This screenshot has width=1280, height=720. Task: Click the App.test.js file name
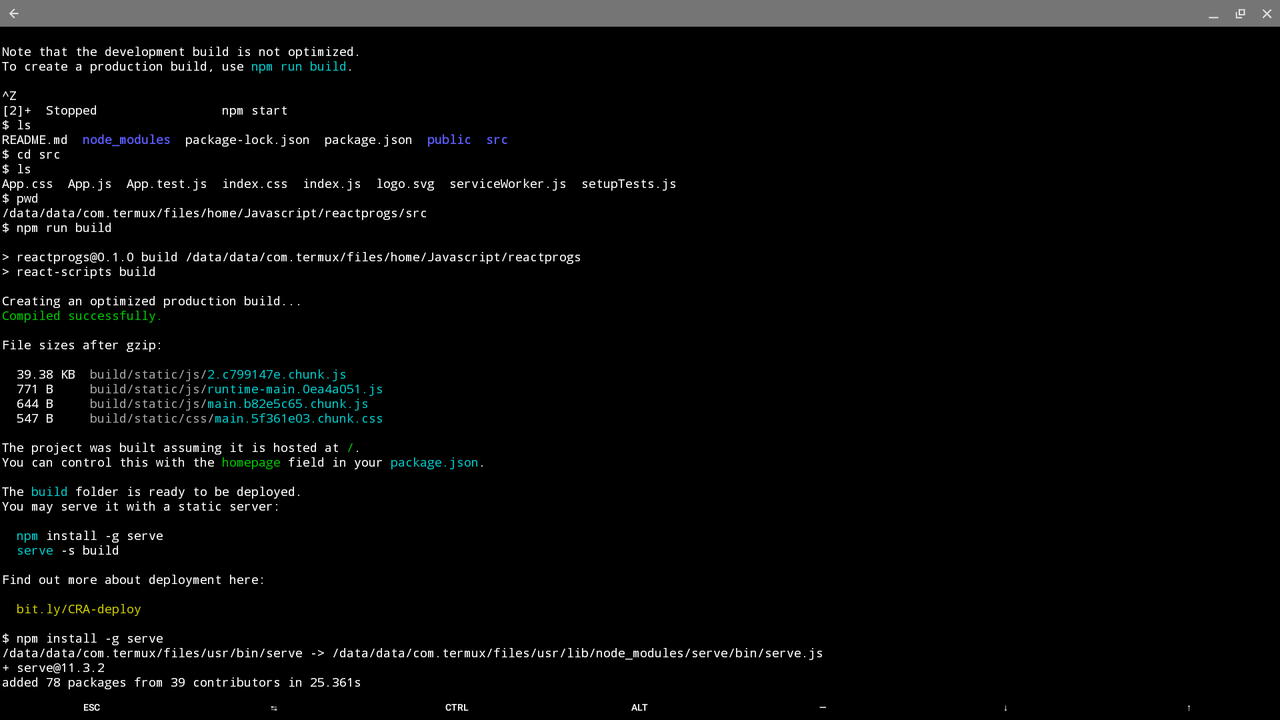(167, 184)
